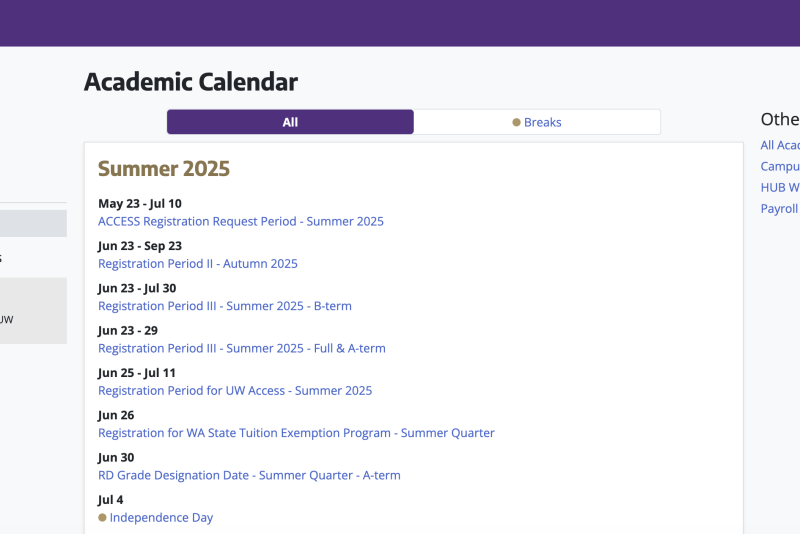Screen dimensions: 800x534
Task: Open ACCESS Registration Request Period - Summer 2025
Action: [x=241, y=221]
